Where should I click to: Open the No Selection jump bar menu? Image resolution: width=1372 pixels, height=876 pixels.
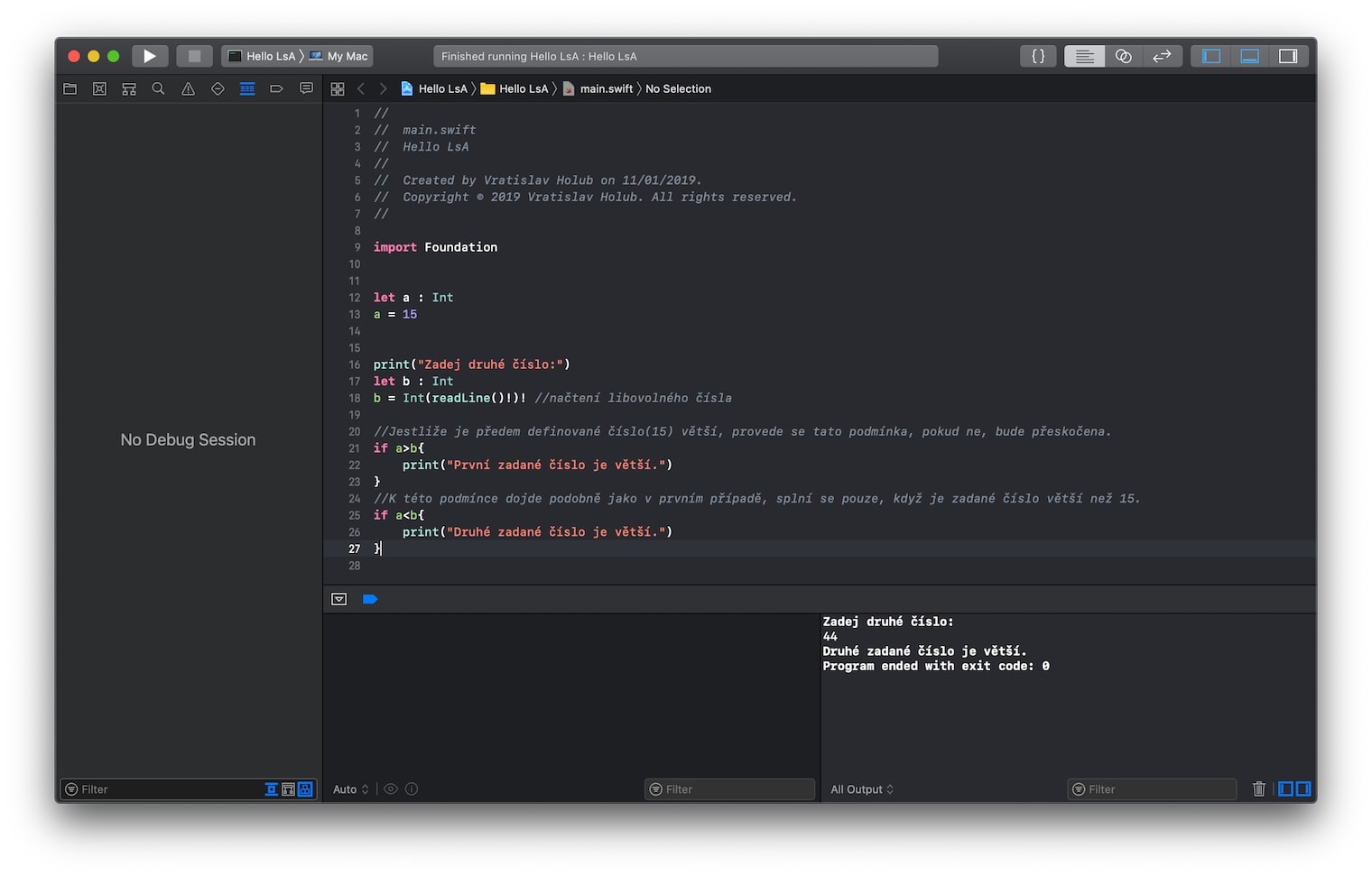678,88
